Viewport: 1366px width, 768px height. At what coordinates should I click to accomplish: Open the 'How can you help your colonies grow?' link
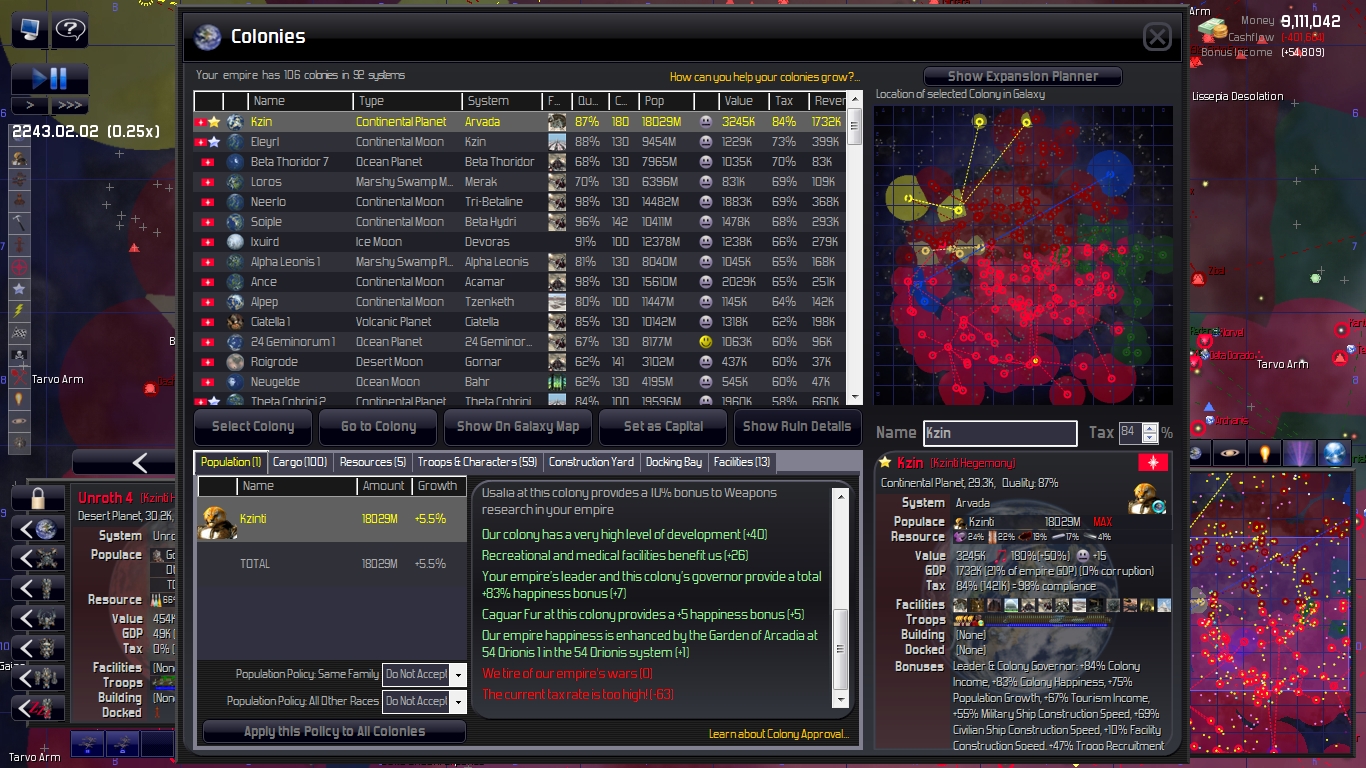tap(764, 77)
